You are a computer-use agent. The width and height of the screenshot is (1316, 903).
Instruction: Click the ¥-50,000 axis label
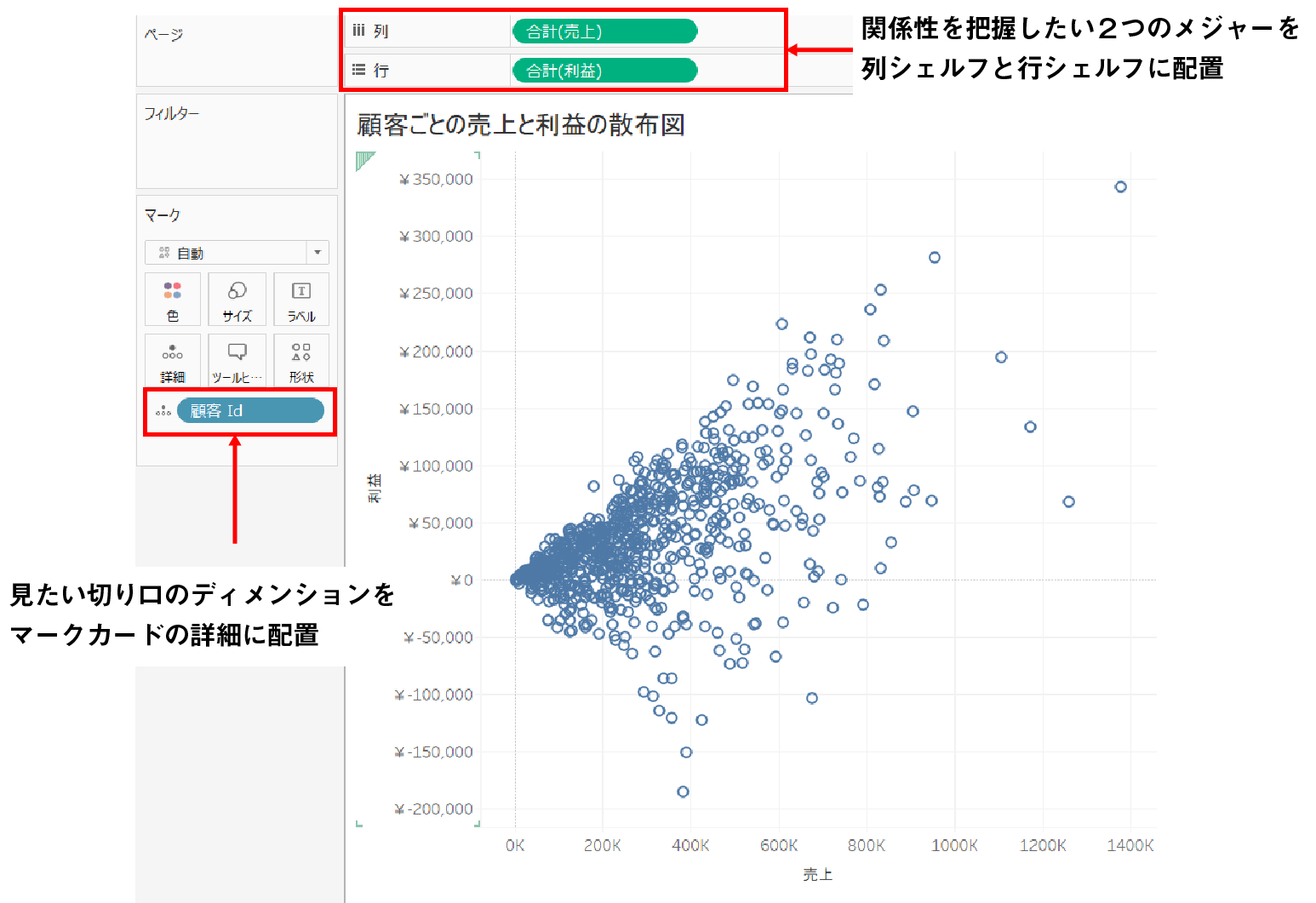[x=438, y=637]
